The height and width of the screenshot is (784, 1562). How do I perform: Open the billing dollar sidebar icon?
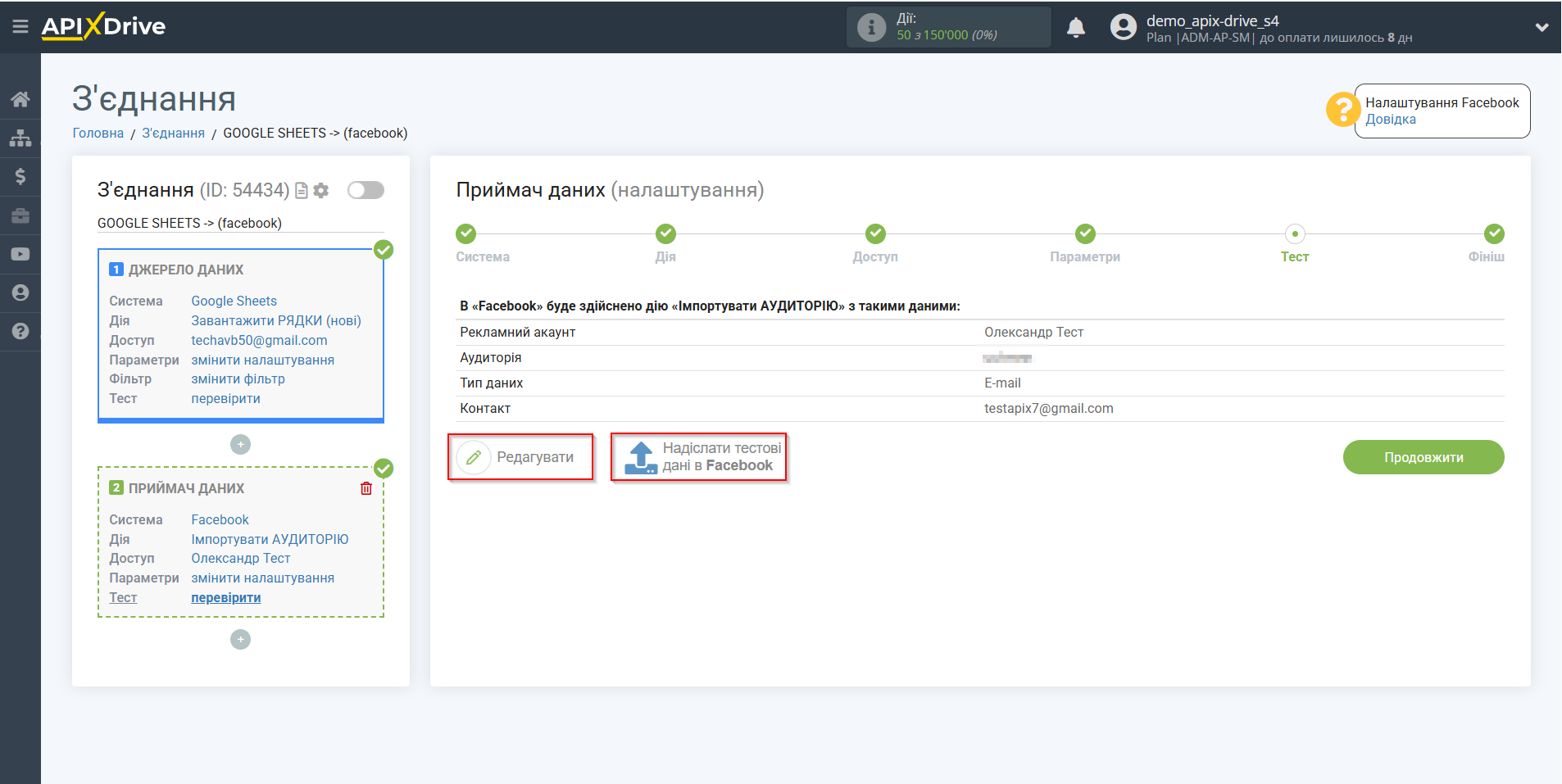click(x=20, y=176)
